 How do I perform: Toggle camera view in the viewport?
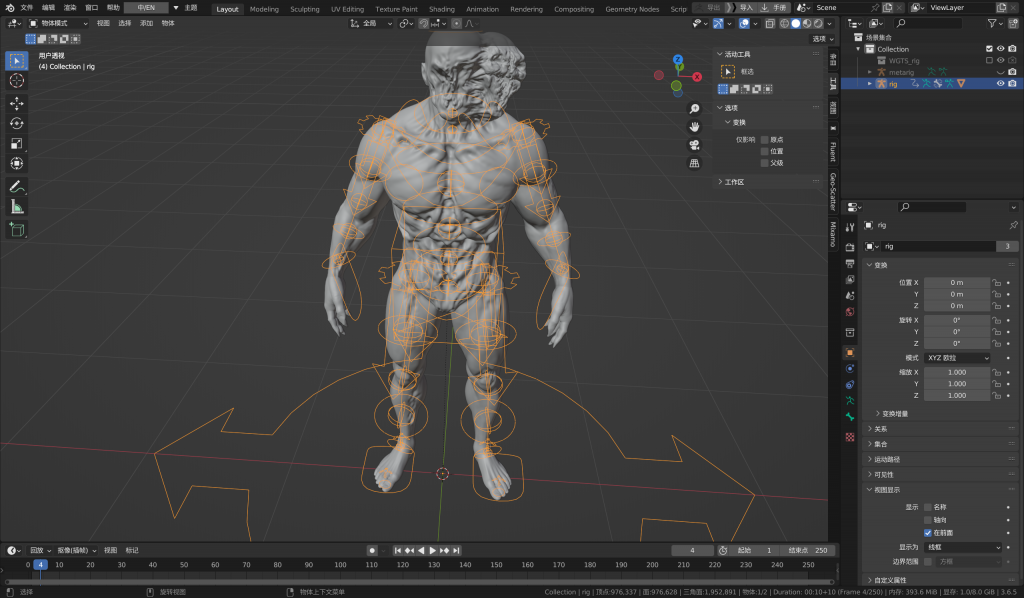pos(694,145)
